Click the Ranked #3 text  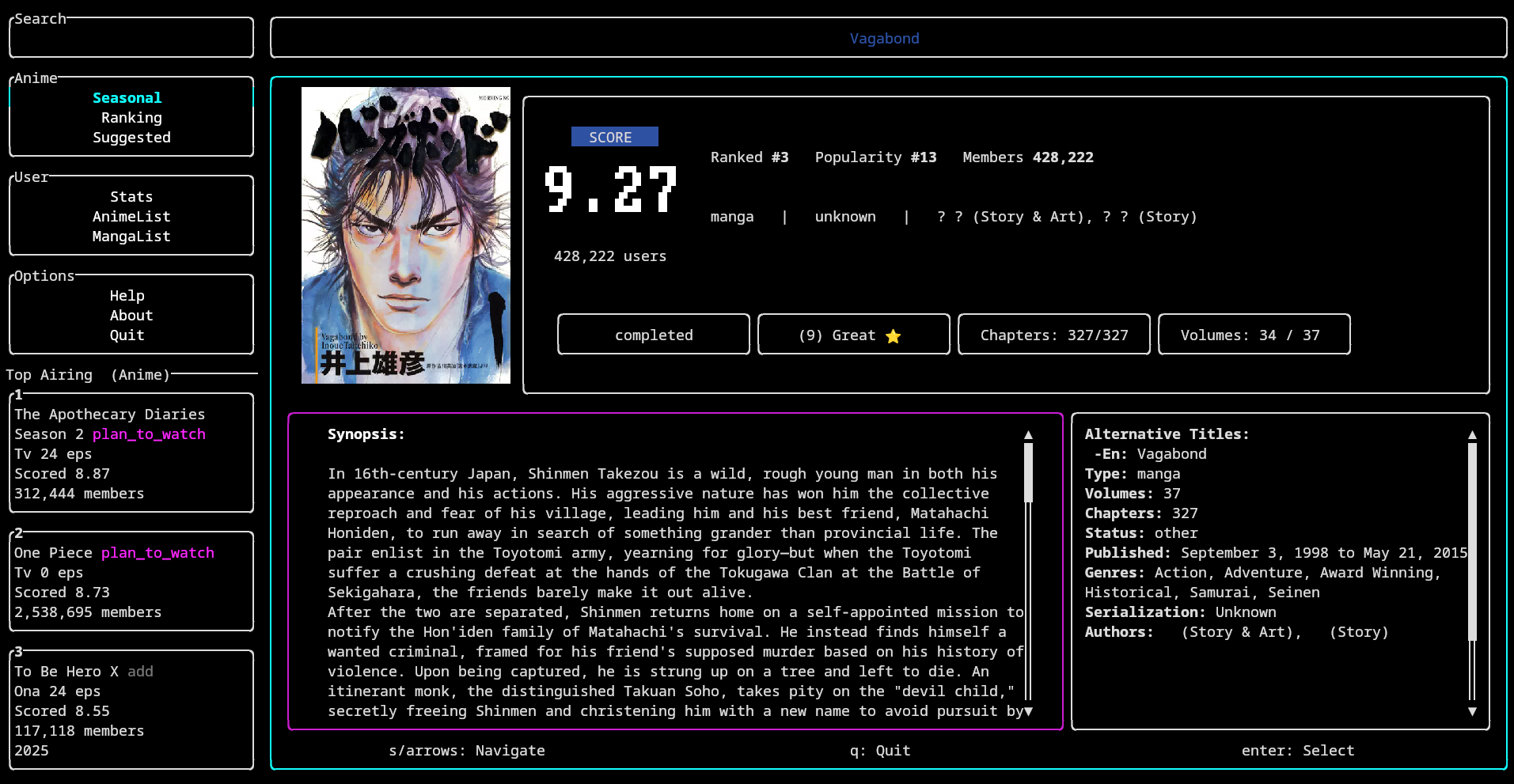(749, 157)
